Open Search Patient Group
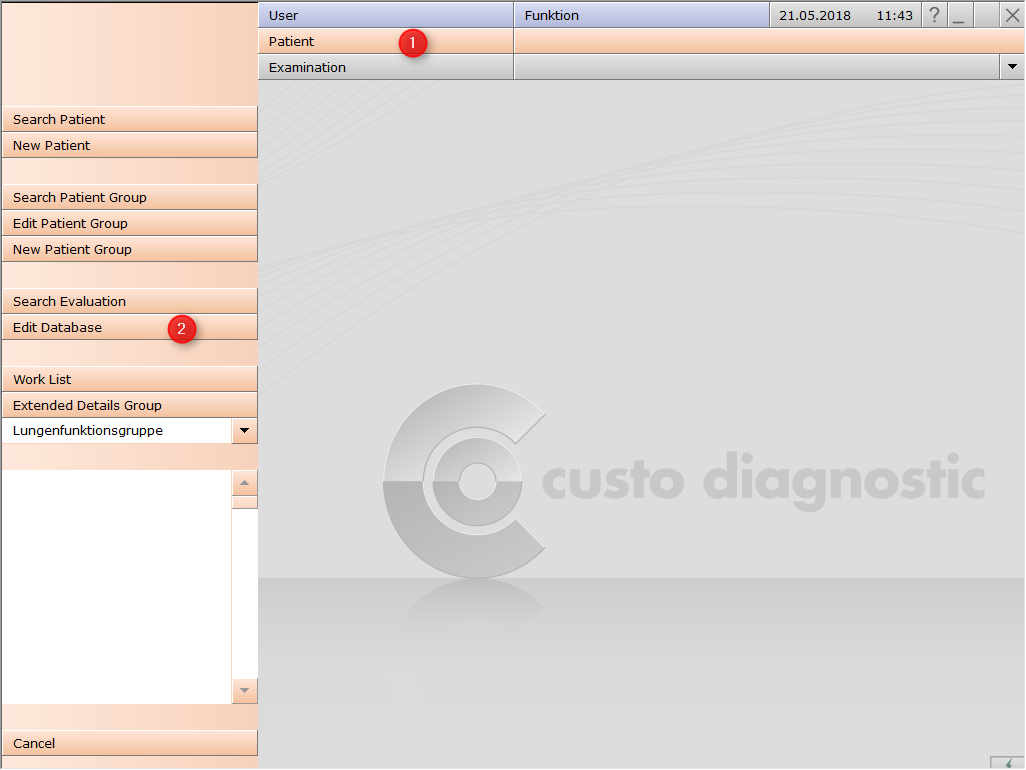 coord(130,197)
